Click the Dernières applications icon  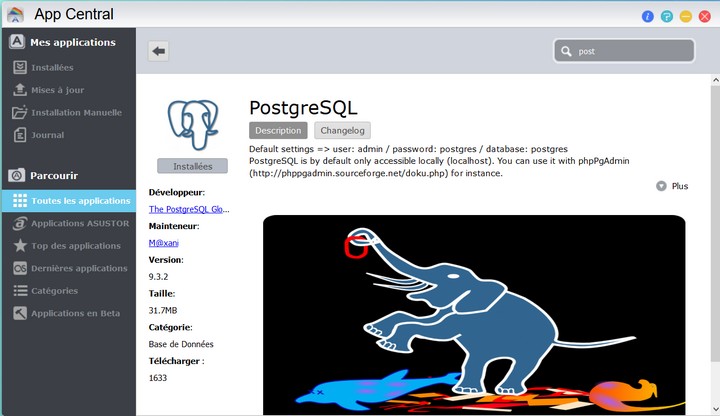pos(20,268)
